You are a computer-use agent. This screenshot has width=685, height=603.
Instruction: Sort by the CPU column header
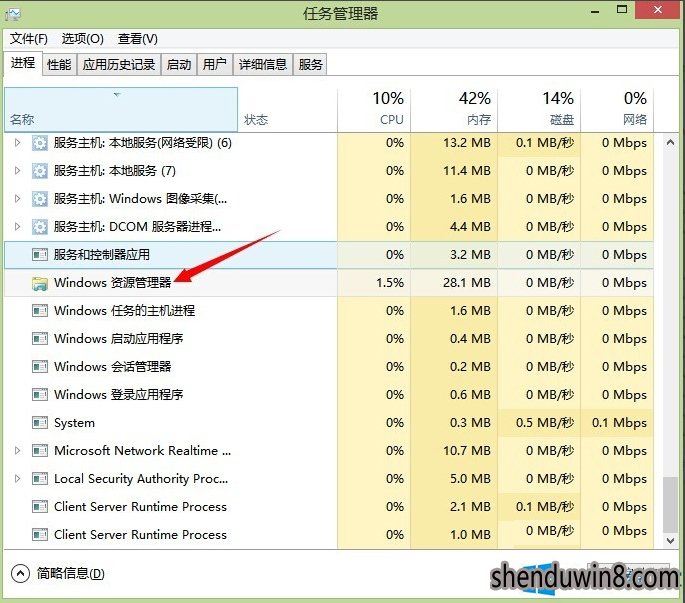374,110
